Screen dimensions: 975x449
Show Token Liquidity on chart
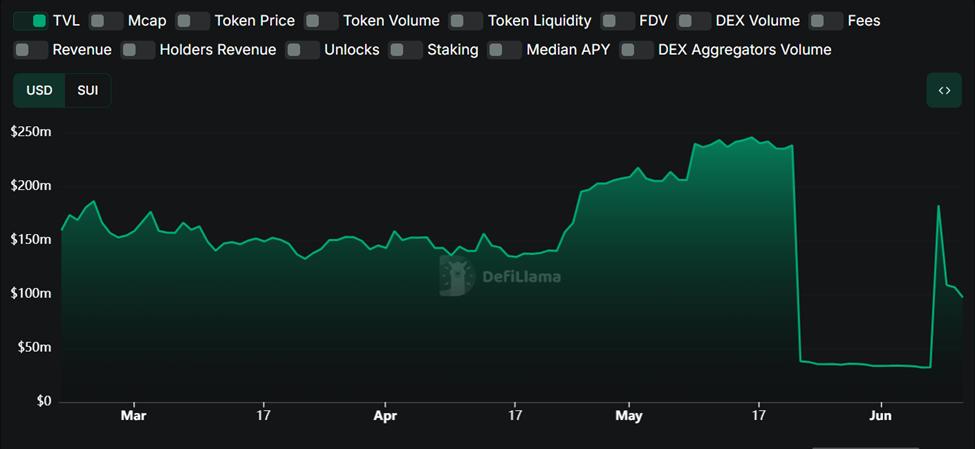[465, 20]
